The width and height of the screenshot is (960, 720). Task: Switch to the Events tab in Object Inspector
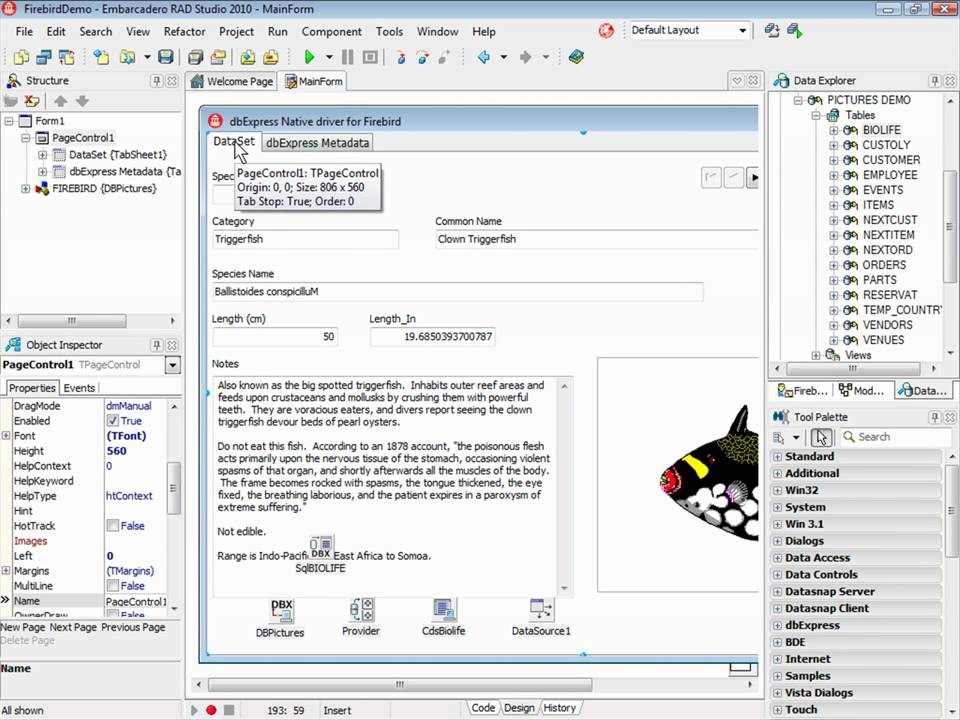[79, 388]
